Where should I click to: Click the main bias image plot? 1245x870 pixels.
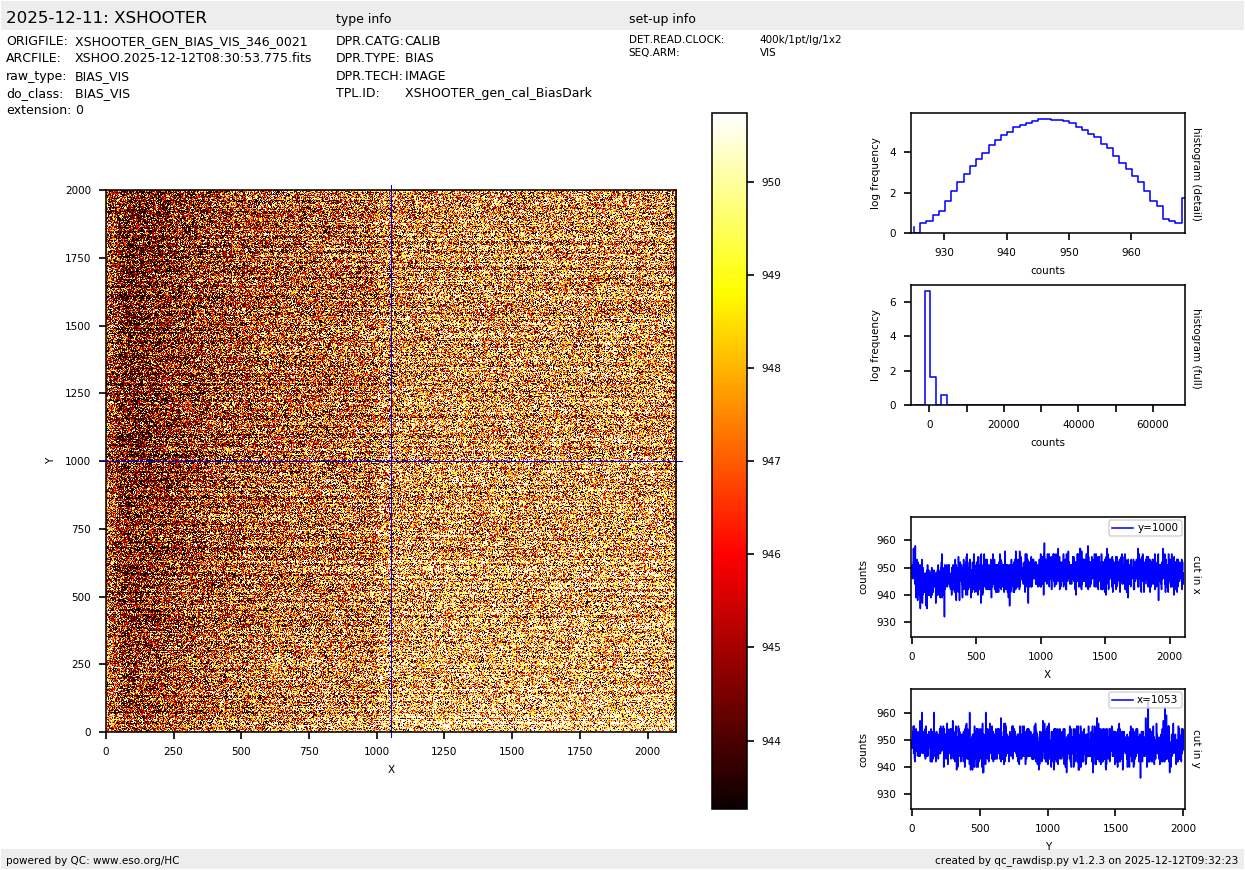[x=390, y=460]
